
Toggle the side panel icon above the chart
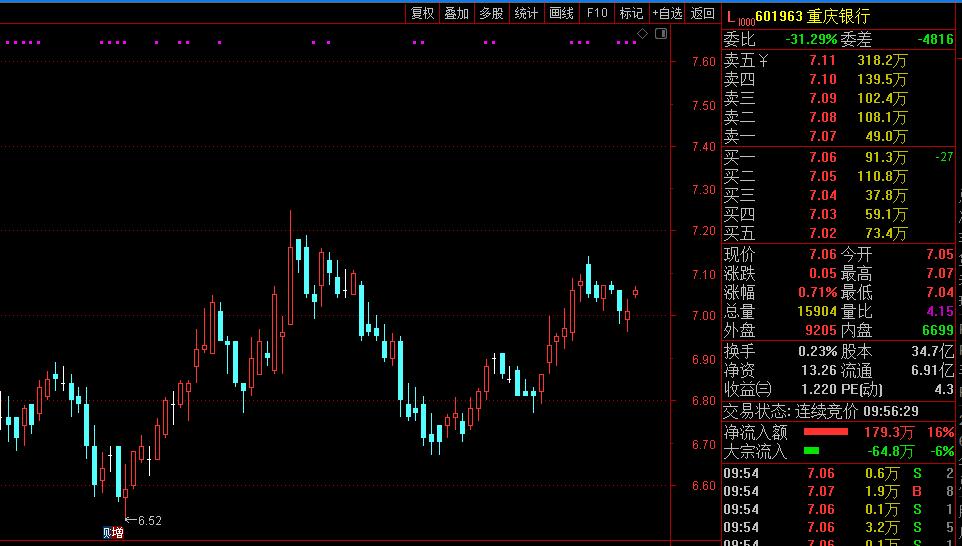point(659,34)
